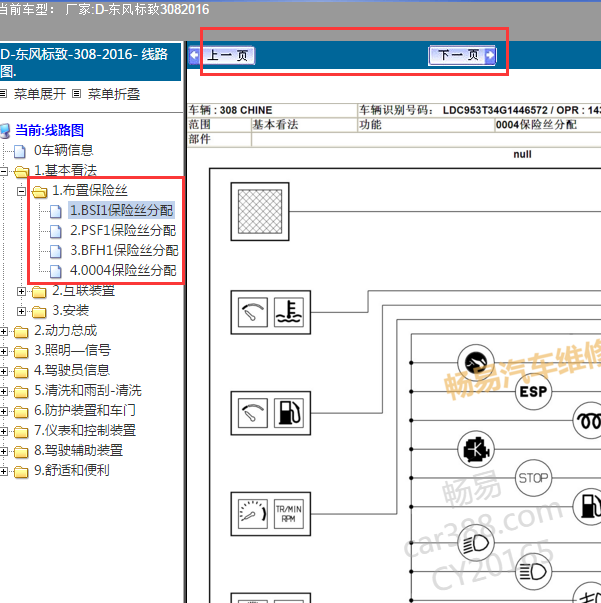Click the ESP warning lamp symbol
Viewport: 601px width, 603px height.
pos(533,391)
